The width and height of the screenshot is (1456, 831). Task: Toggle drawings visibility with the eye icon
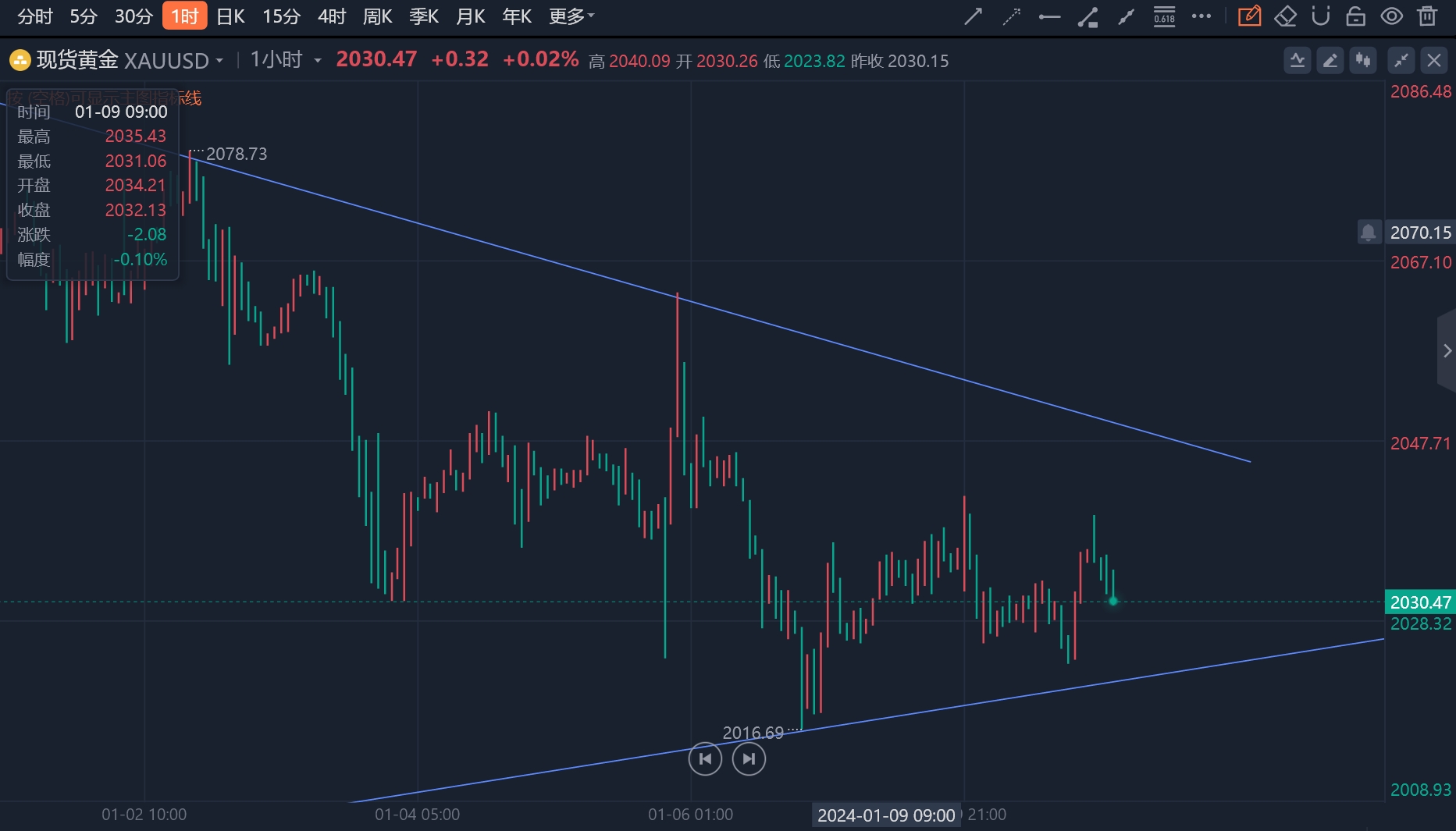[x=1392, y=16]
